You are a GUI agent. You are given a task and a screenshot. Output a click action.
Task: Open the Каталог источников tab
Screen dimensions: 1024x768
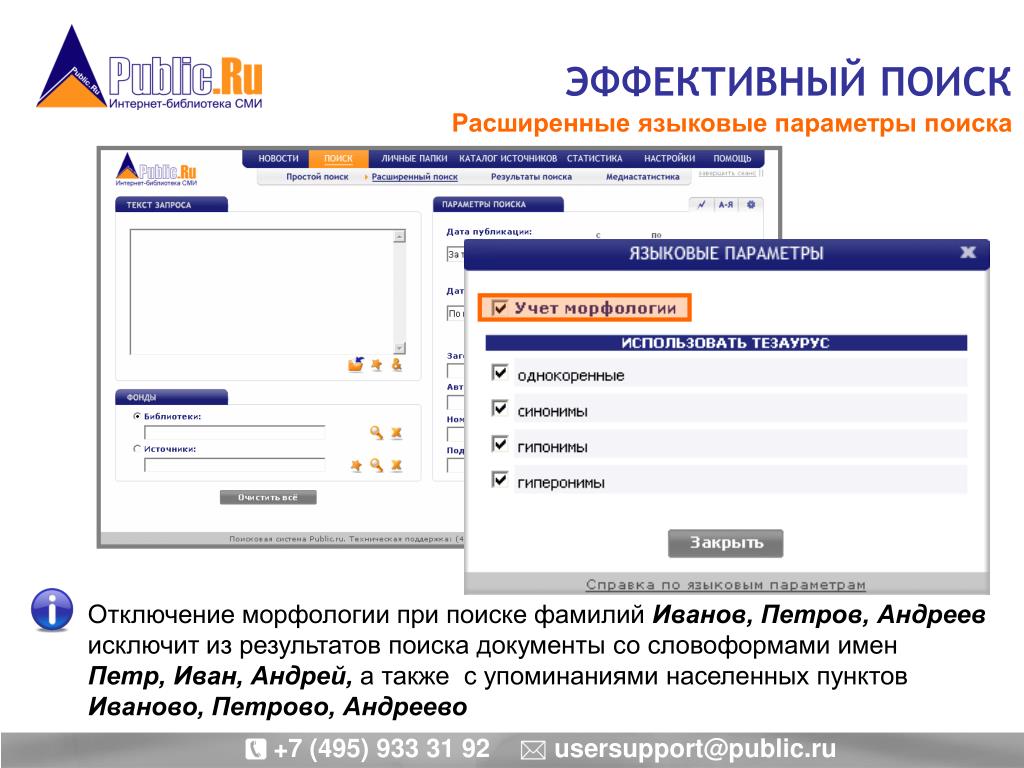508,158
